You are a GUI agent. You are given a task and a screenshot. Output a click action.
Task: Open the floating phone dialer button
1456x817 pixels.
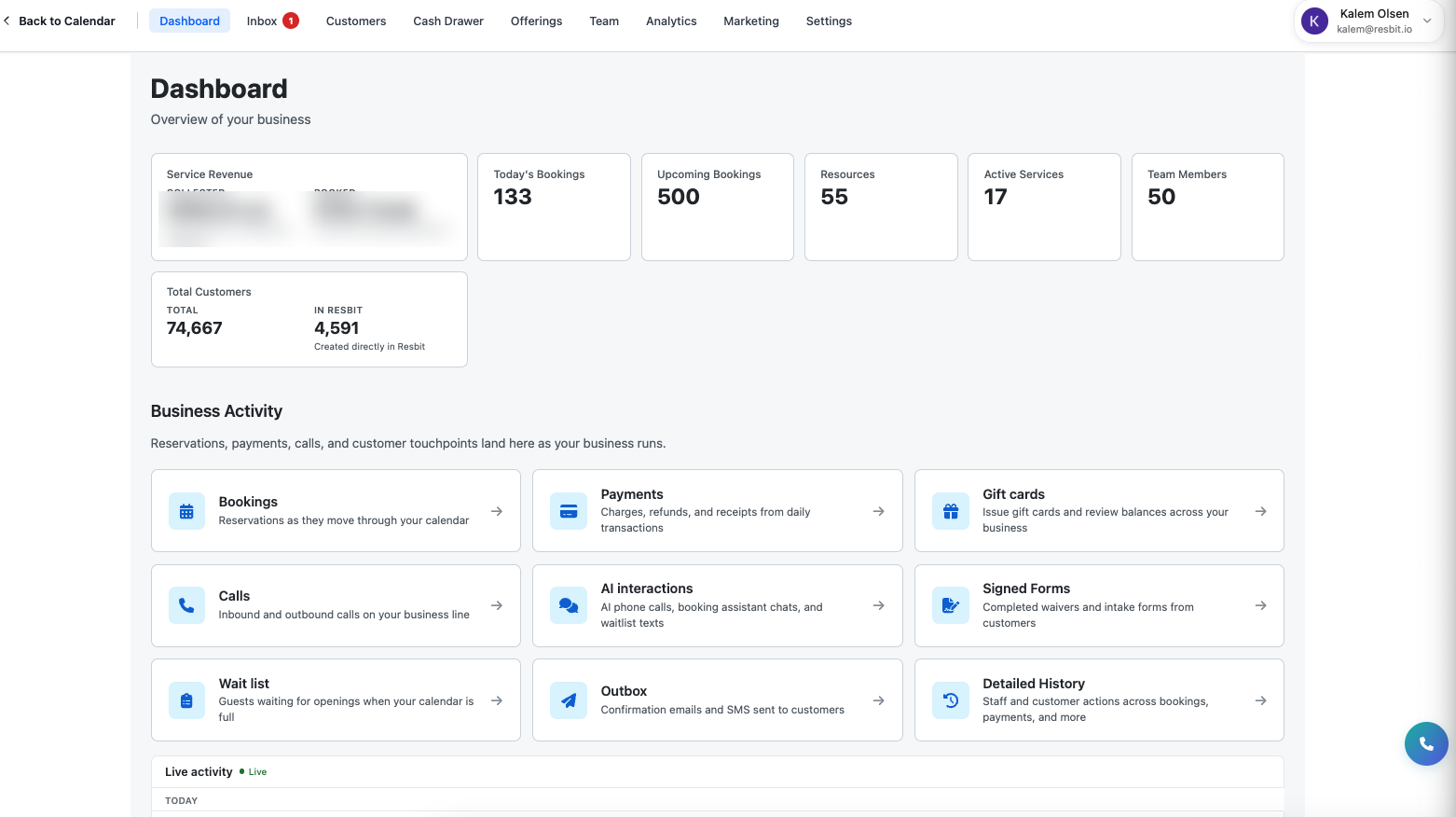[1426, 744]
